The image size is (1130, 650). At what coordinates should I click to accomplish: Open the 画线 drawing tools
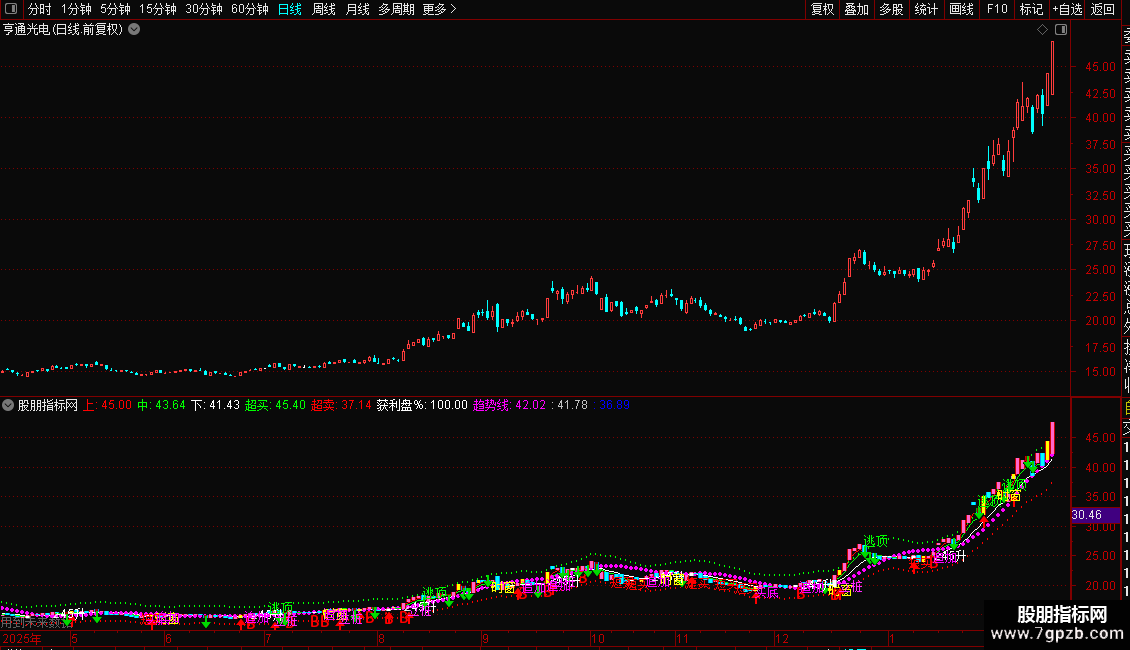pyautogui.click(x=961, y=9)
